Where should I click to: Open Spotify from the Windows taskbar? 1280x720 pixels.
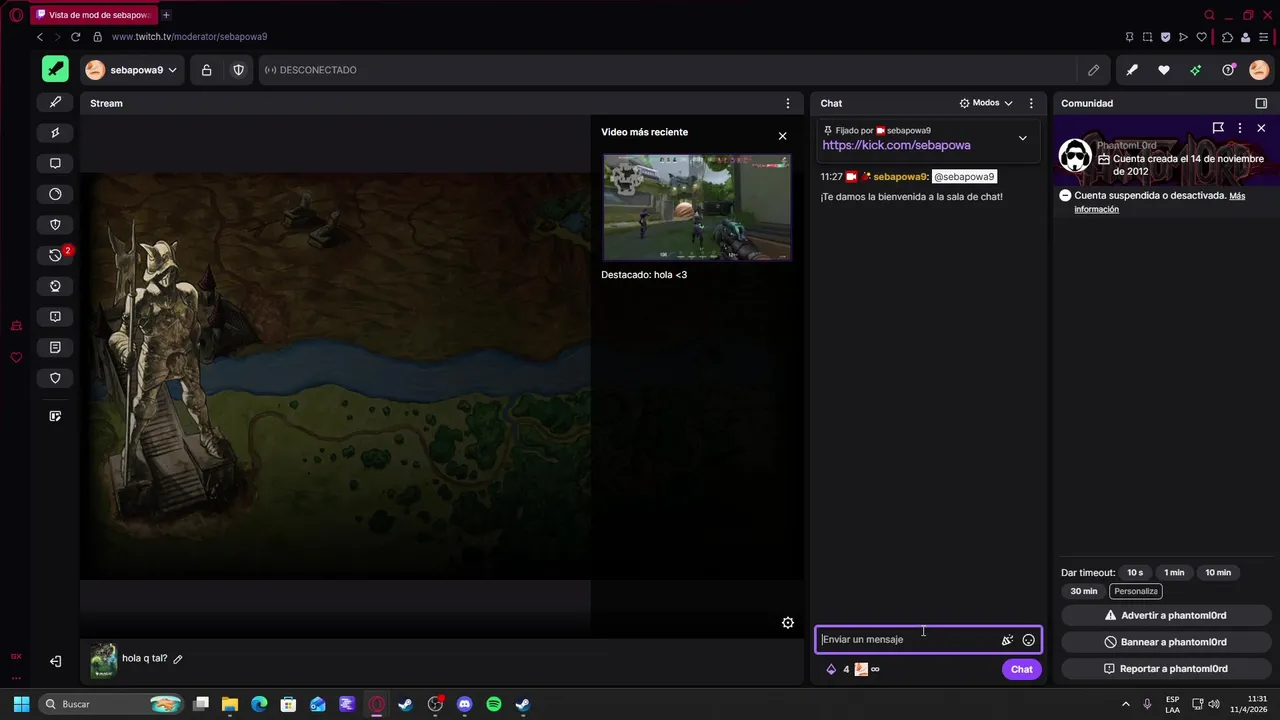pyautogui.click(x=493, y=704)
